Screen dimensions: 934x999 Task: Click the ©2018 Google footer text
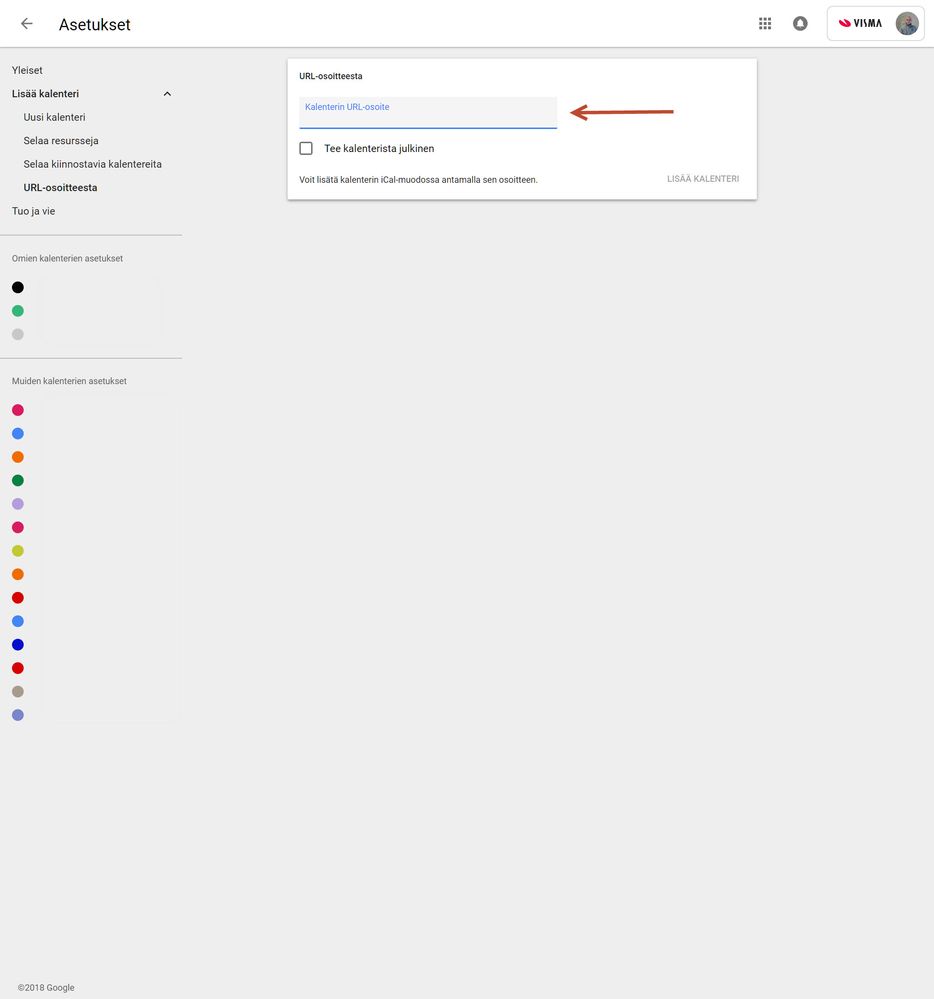point(46,988)
